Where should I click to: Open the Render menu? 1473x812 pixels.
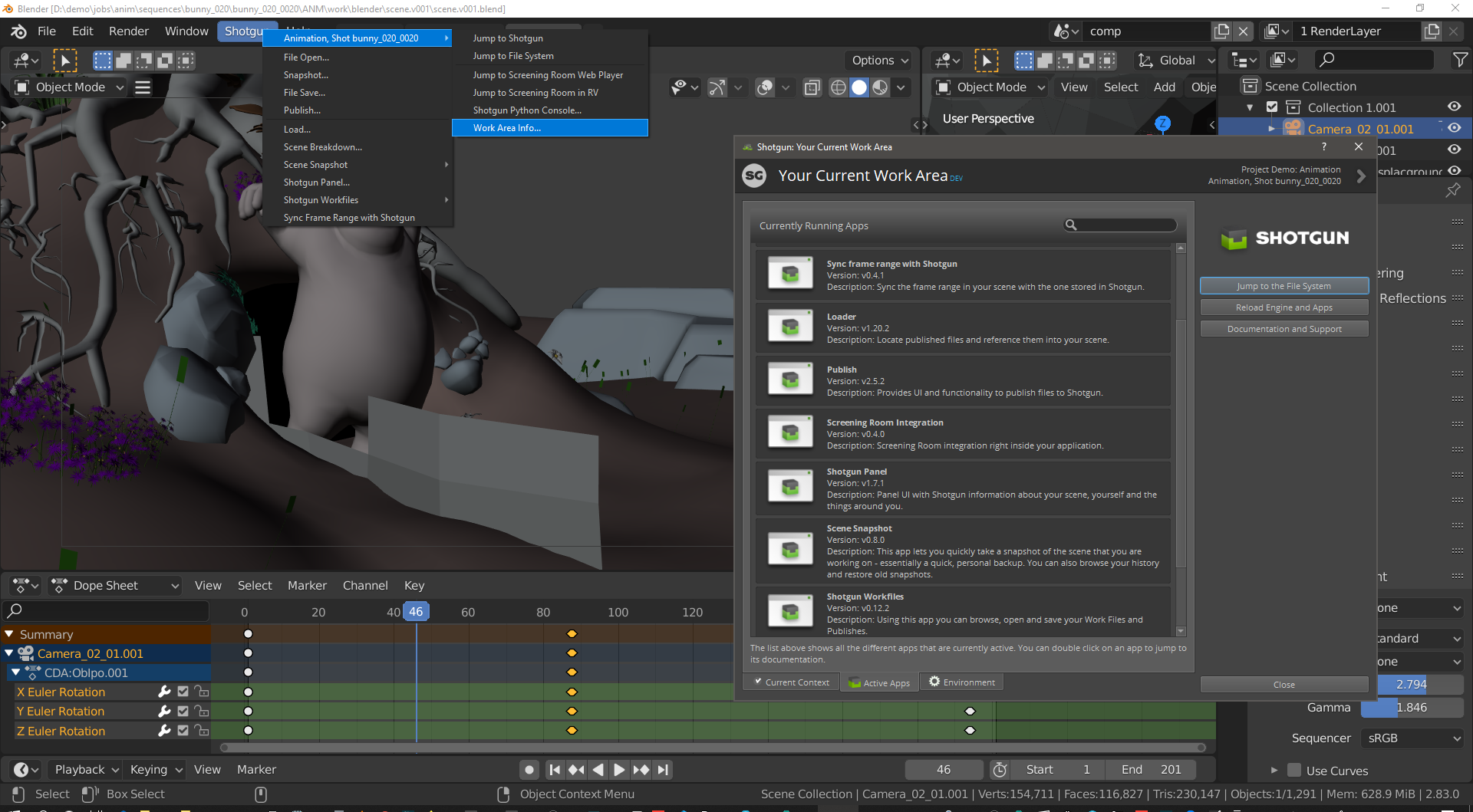[x=129, y=31]
